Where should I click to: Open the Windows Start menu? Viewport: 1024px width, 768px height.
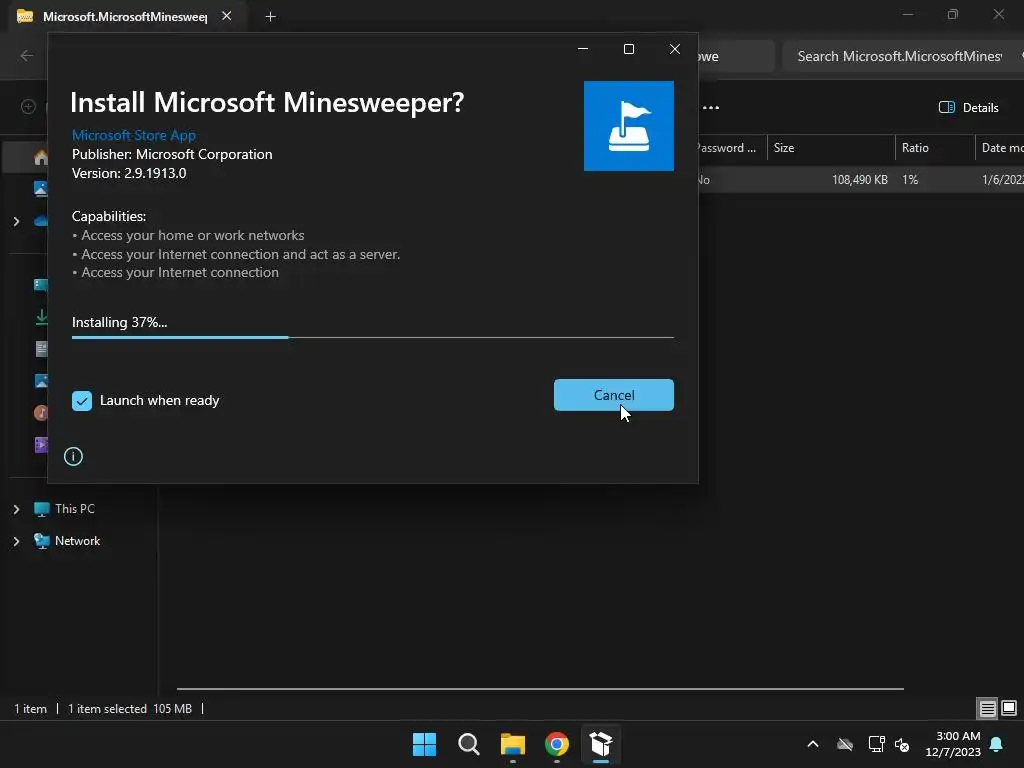point(424,744)
